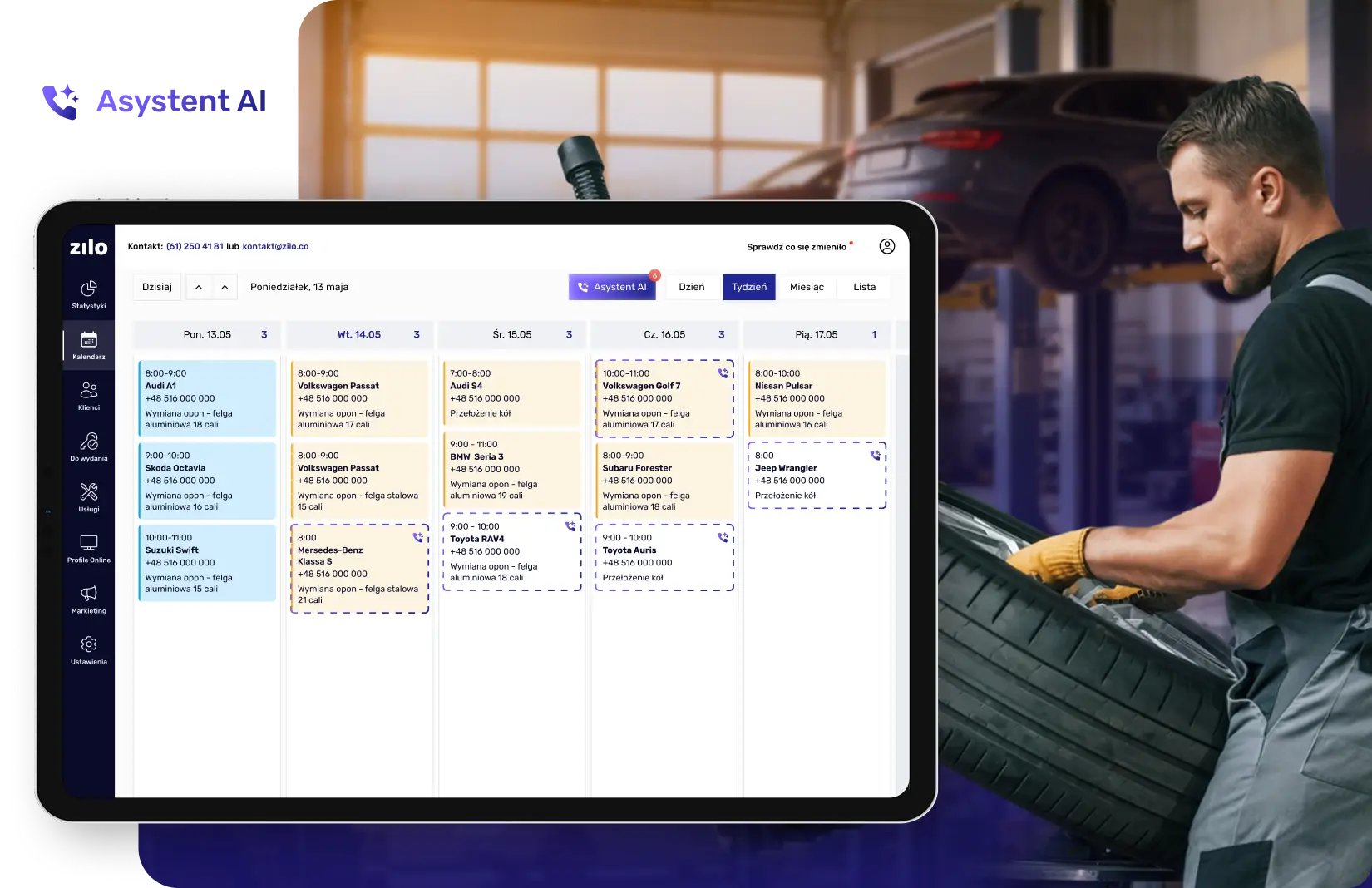The image size is (1372, 888).
Task: Select the Cz. 16.05 column header
Action: coord(664,335)
